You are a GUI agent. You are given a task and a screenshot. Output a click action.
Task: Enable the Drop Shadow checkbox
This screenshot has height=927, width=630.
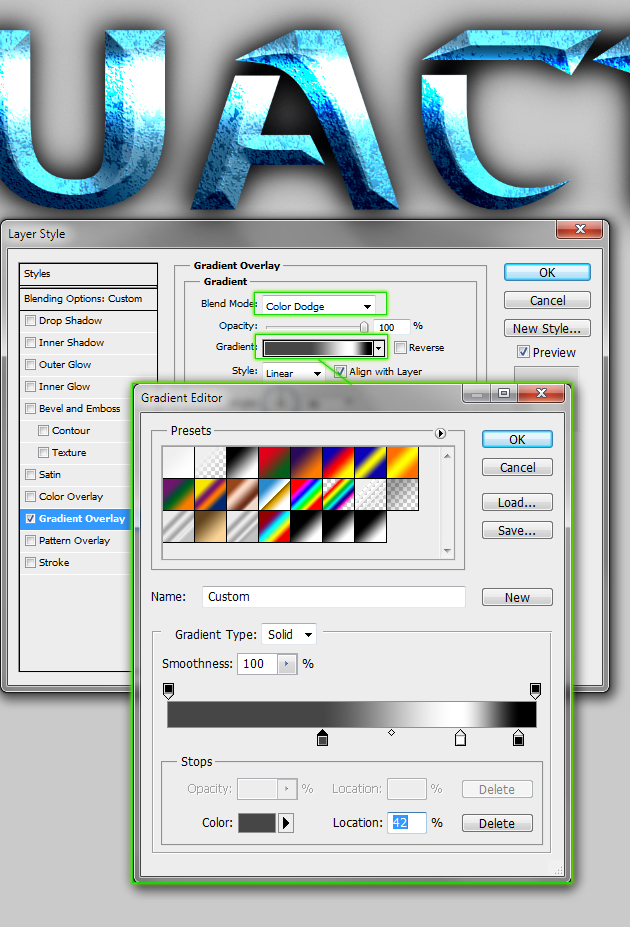[x=30, y=321]
